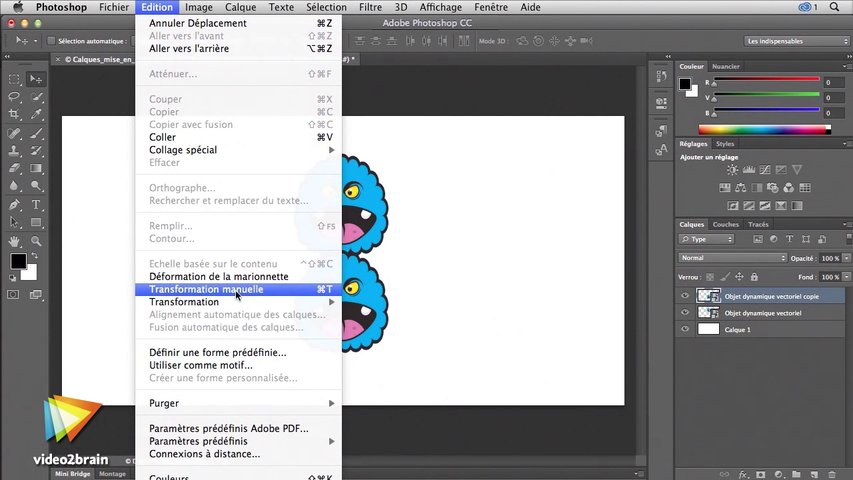Image resolution: width=853 pixels, height=480 pixels.
Task: Click the color spectrum ramp
Action: tap(764, 130)
